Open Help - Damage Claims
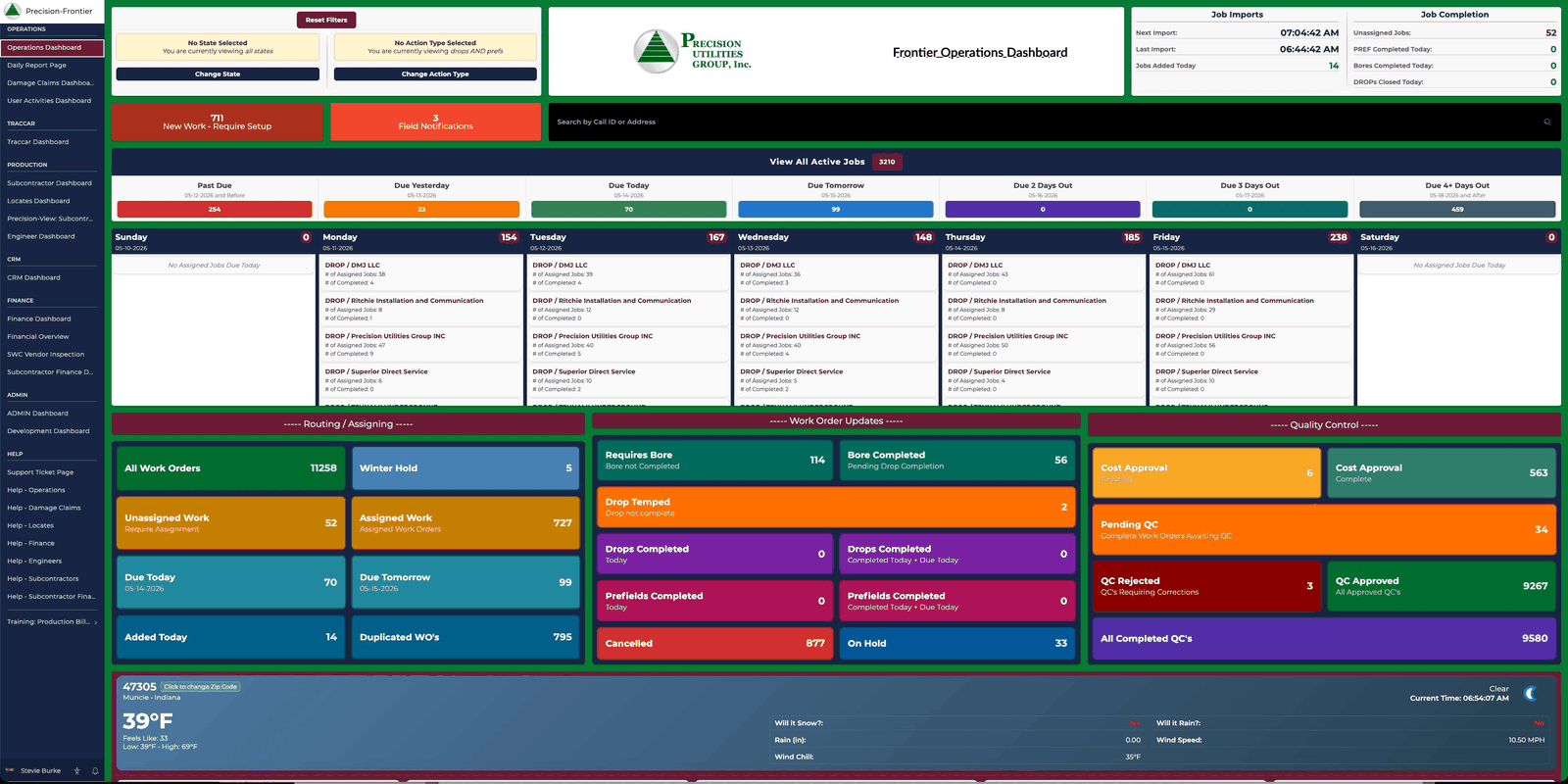1568x784 pixels. 52,508
